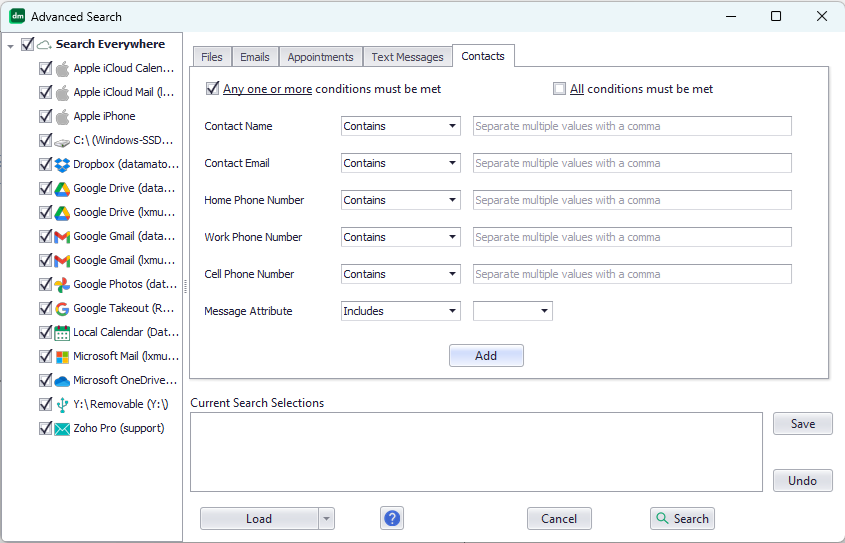Select the Y:\Removable (Y:\) tree row
845x543 pixels.
[121, 405]
